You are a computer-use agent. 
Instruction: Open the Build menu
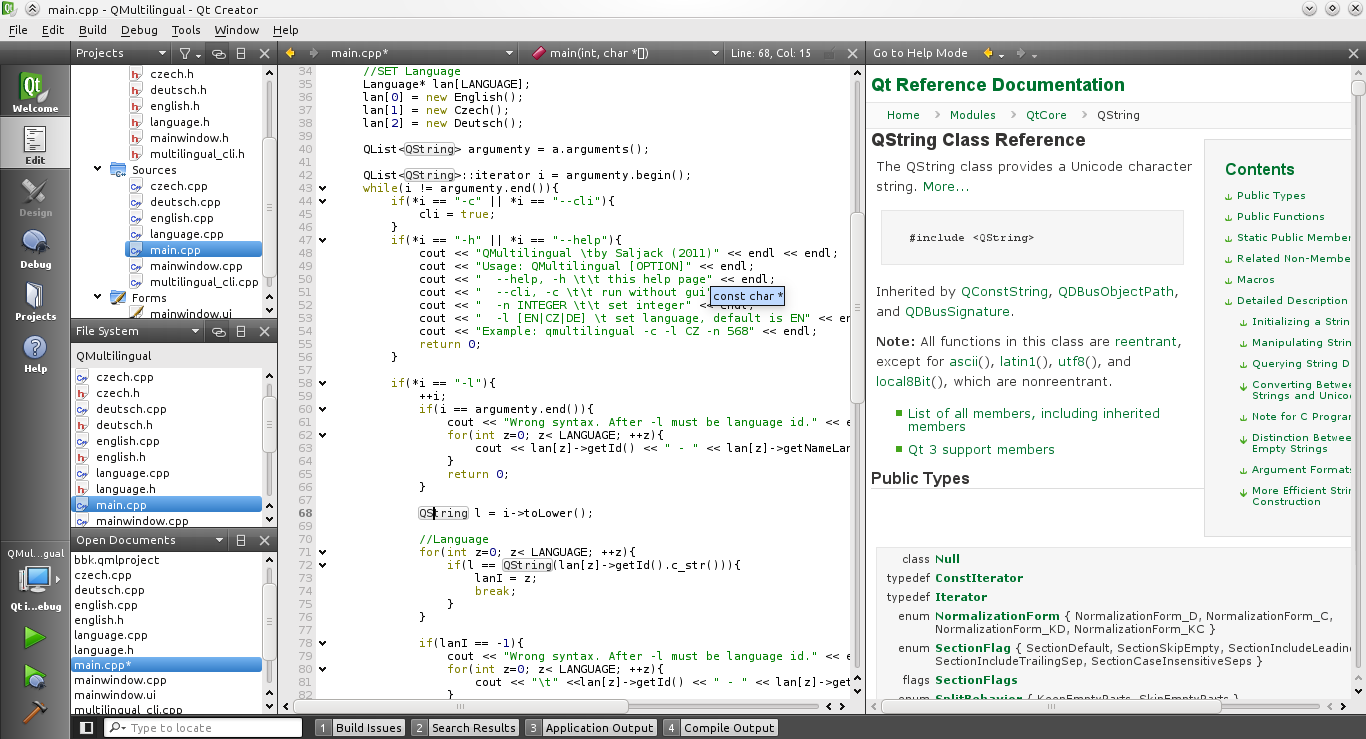point(93,30)
